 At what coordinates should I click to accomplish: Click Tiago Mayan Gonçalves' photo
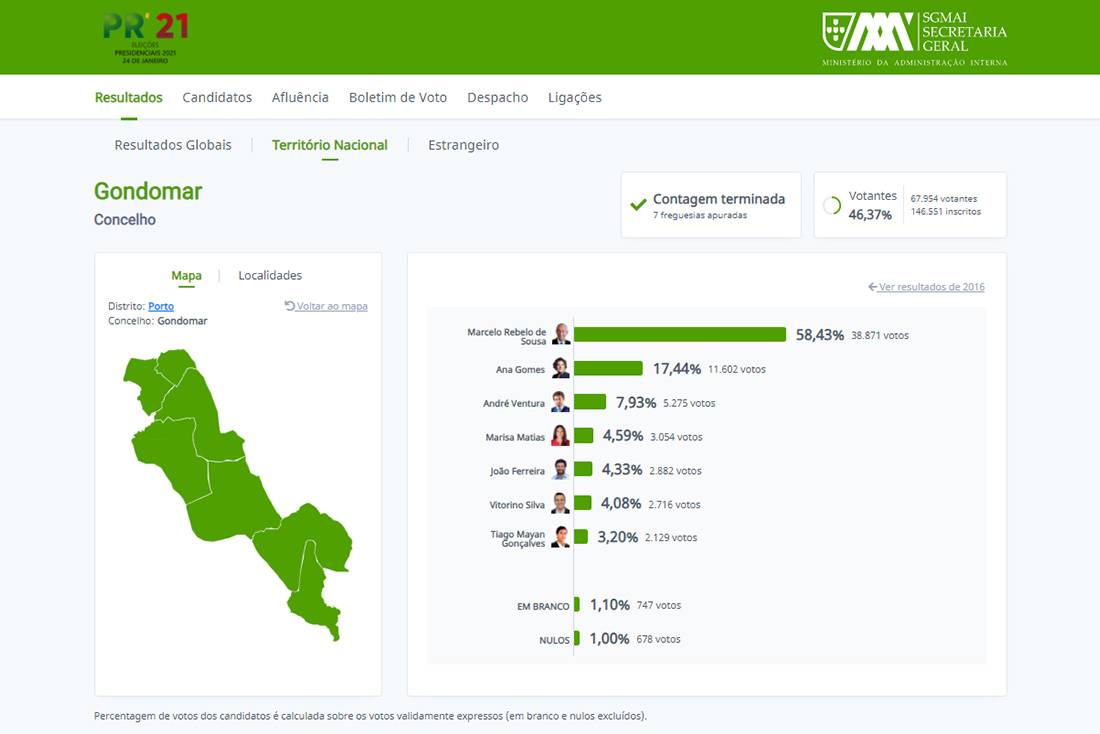coord(561,537)
